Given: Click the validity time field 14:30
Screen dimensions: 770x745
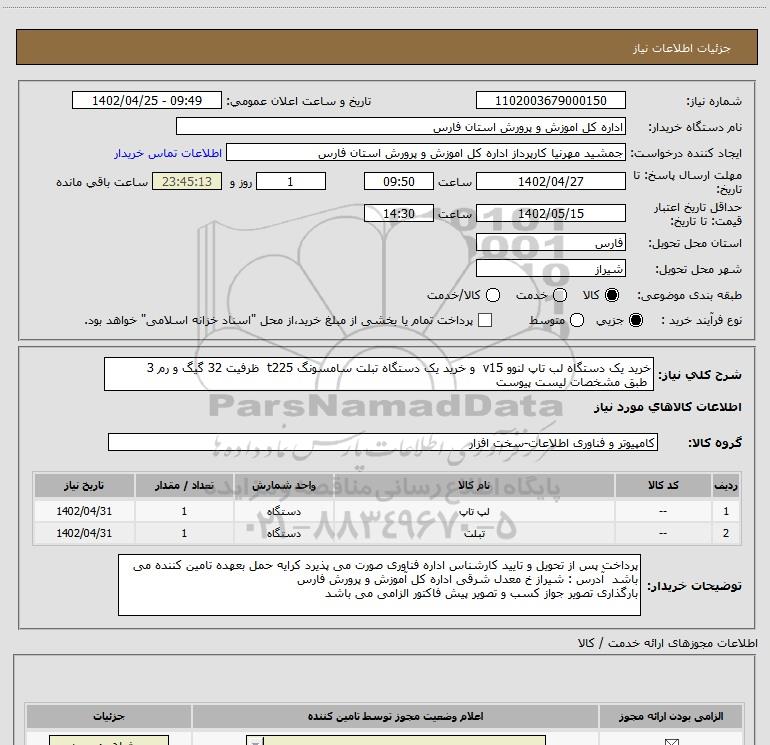Looking at the screenshot, I should 399,214.
